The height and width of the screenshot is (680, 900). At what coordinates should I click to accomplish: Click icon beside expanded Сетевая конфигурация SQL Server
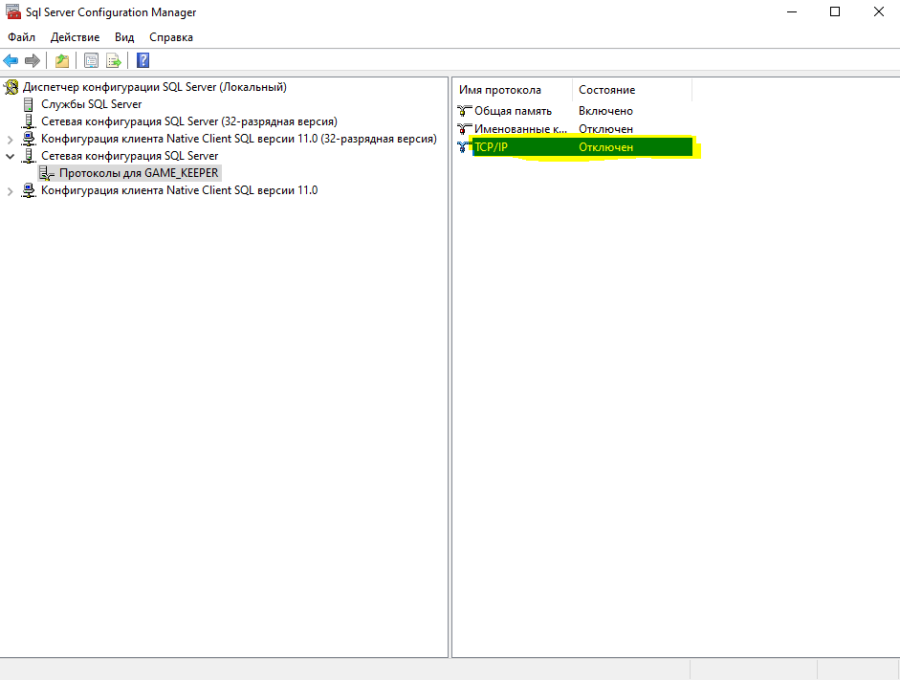pyautogui.click(x=28, y=156)
